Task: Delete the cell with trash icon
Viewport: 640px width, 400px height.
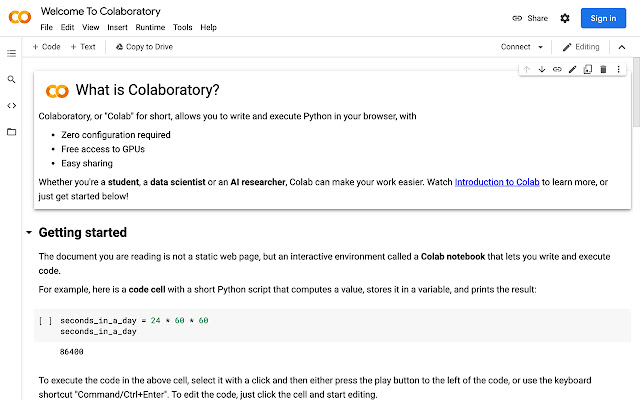Action: 603,69
